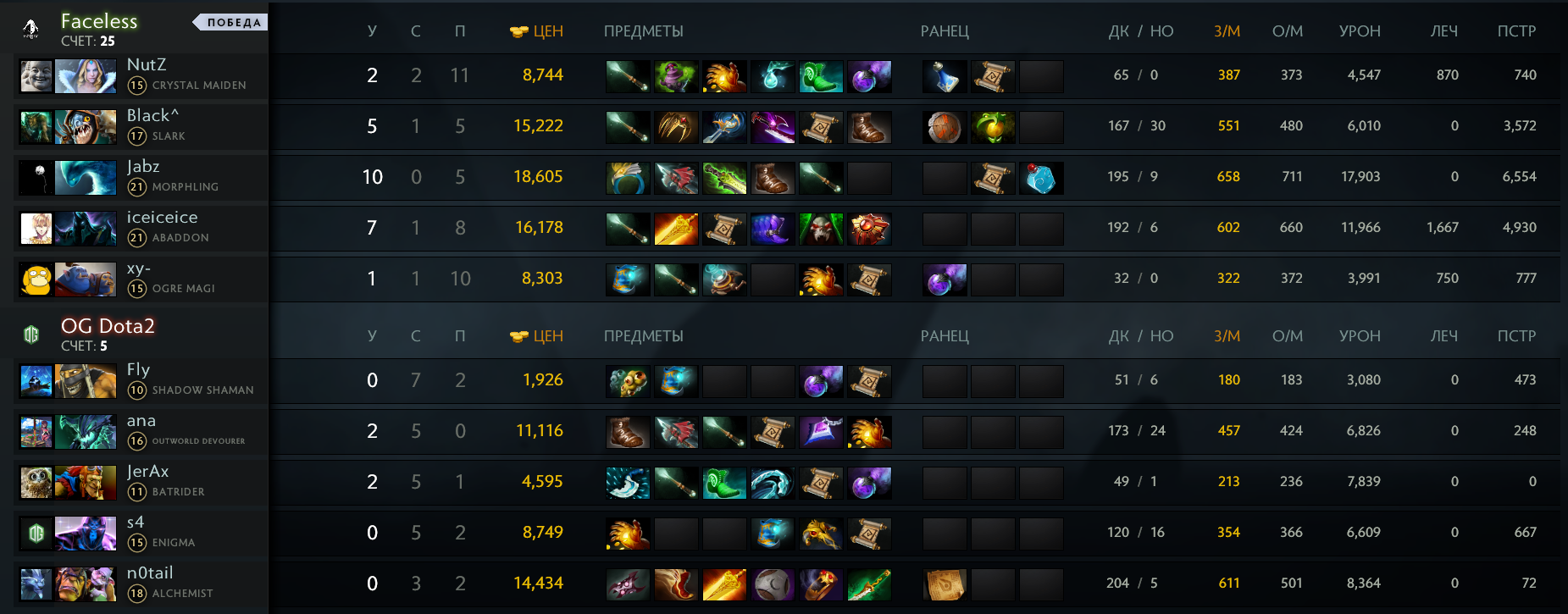Open the Alchemist hero portrait
The image size is (1568, 614).
[x=86, y=584]
